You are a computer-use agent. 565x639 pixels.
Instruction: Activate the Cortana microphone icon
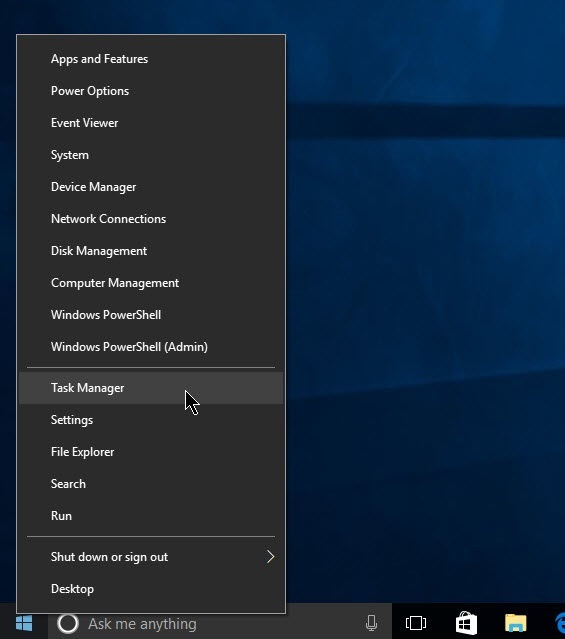(371, 624)
